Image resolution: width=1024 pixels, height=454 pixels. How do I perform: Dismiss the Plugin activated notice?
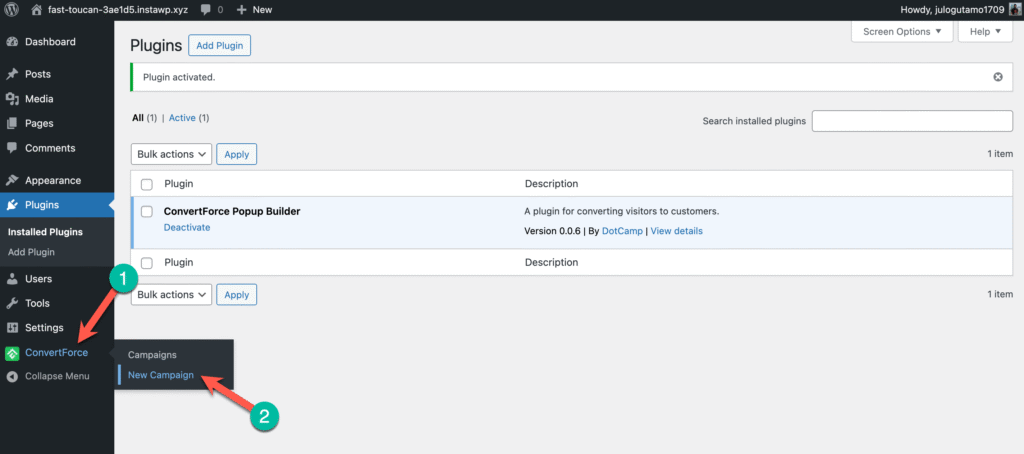pos(998,77)
